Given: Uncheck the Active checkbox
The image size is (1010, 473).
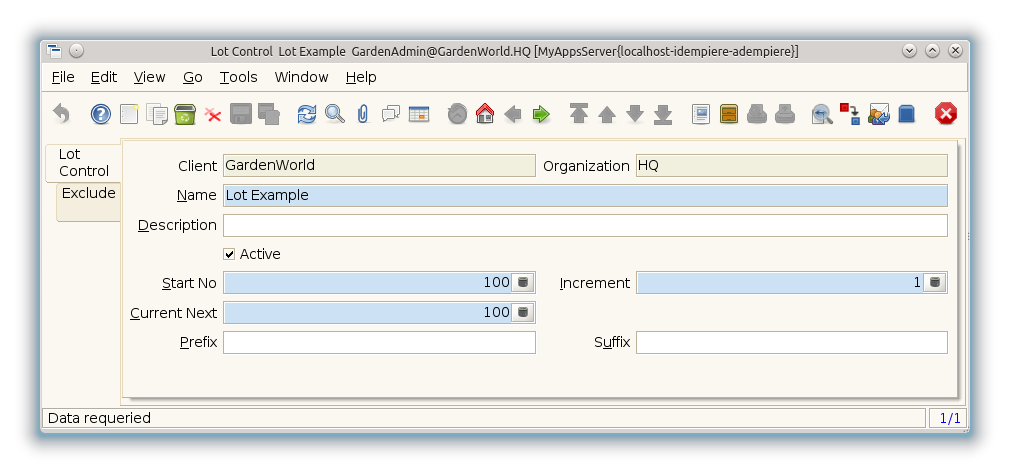Looking at the screenshot, I should 229,254.
